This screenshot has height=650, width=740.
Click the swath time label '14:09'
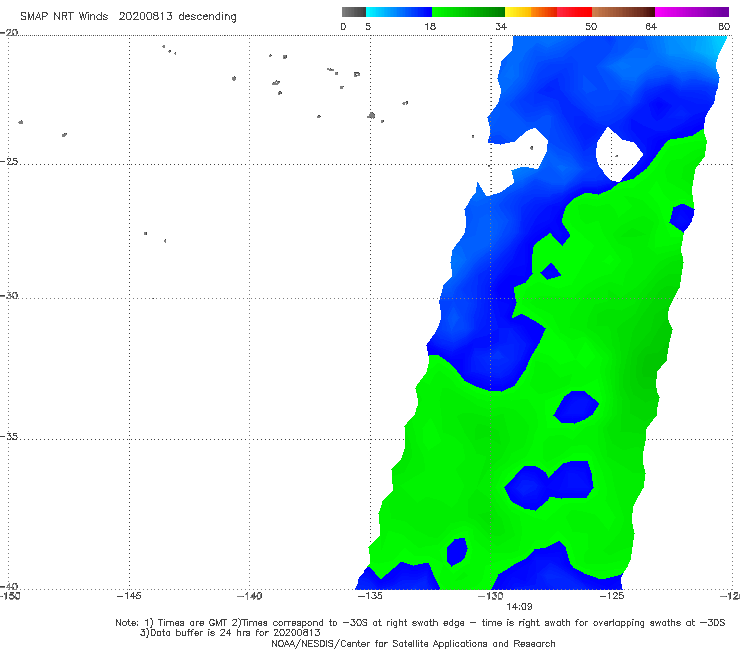pyautogui.click(x=520, y=607)
